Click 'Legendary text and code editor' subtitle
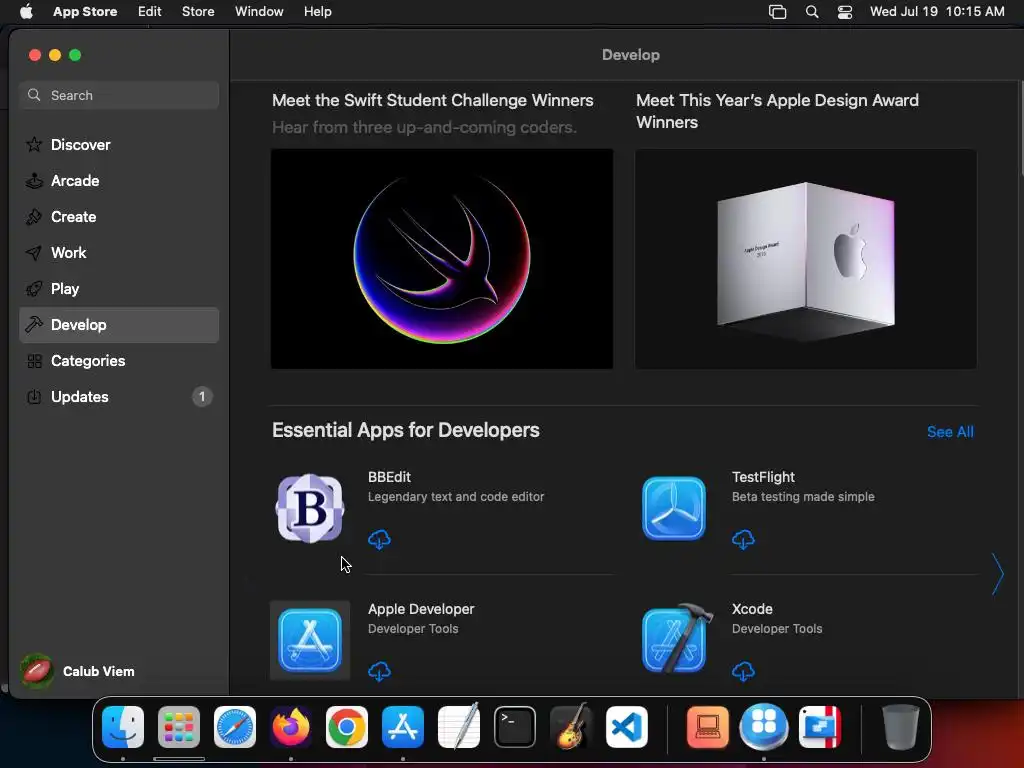 456,496
